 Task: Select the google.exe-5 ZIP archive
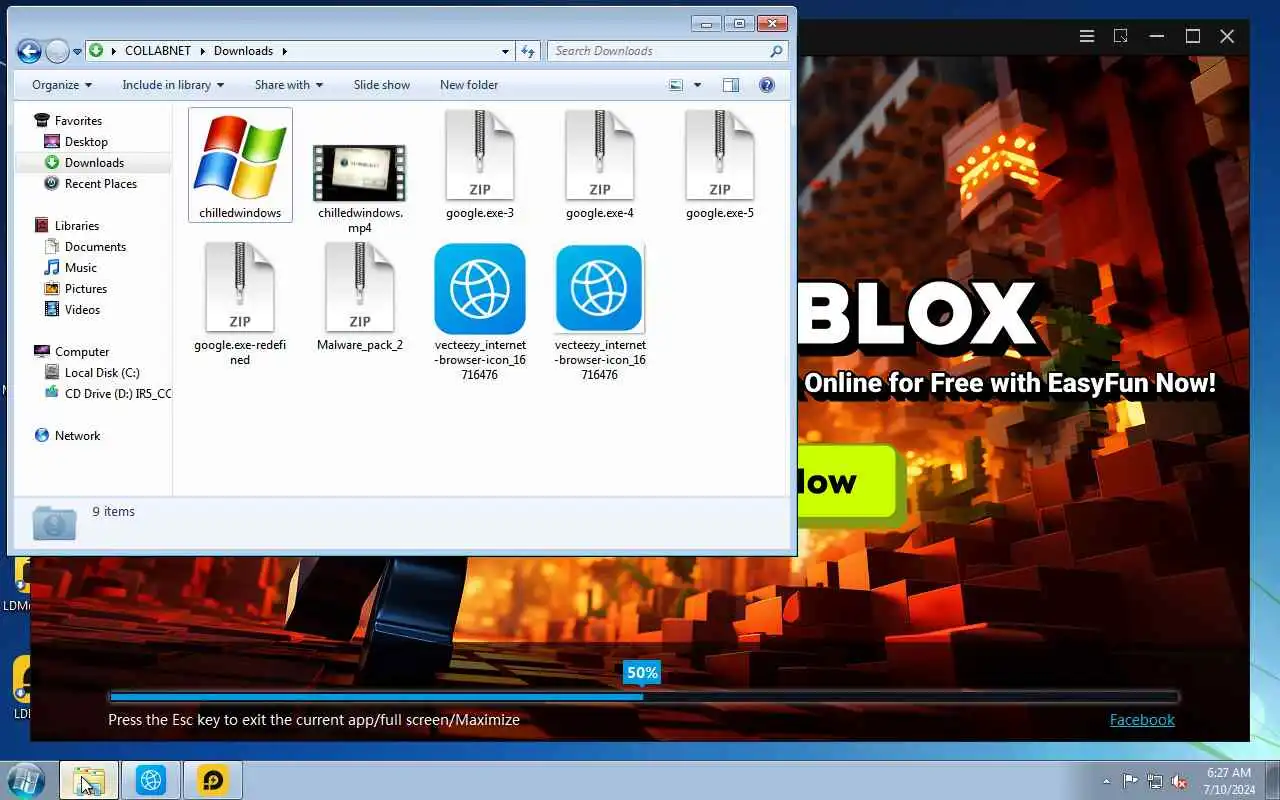tap(720, 164)
